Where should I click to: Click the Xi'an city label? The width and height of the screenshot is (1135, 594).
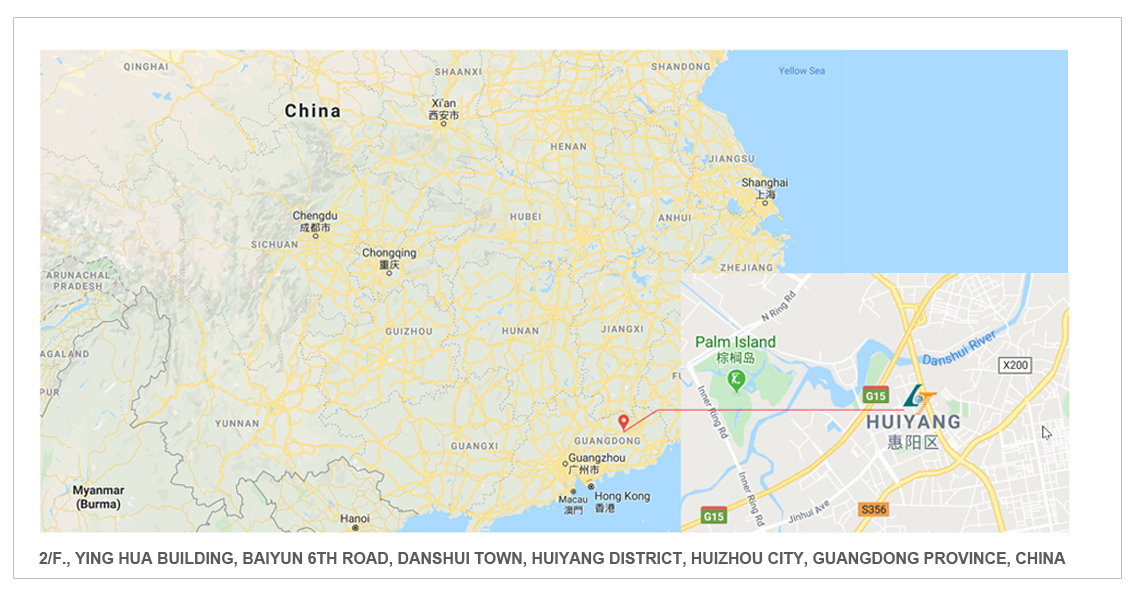coord(444,109)
